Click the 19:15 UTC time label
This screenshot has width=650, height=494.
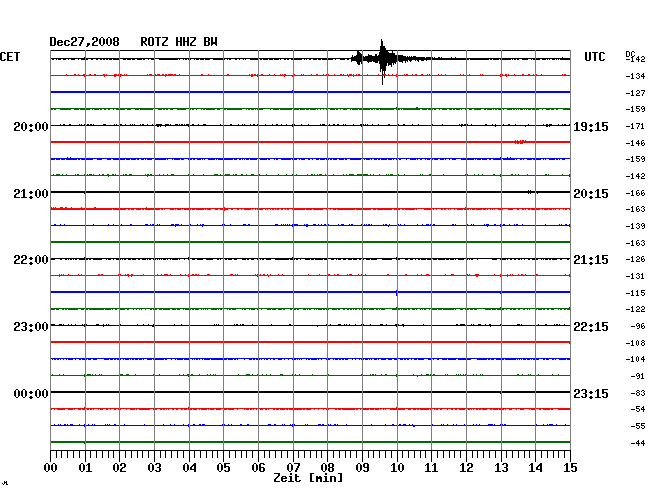click(x=591, y=126)
